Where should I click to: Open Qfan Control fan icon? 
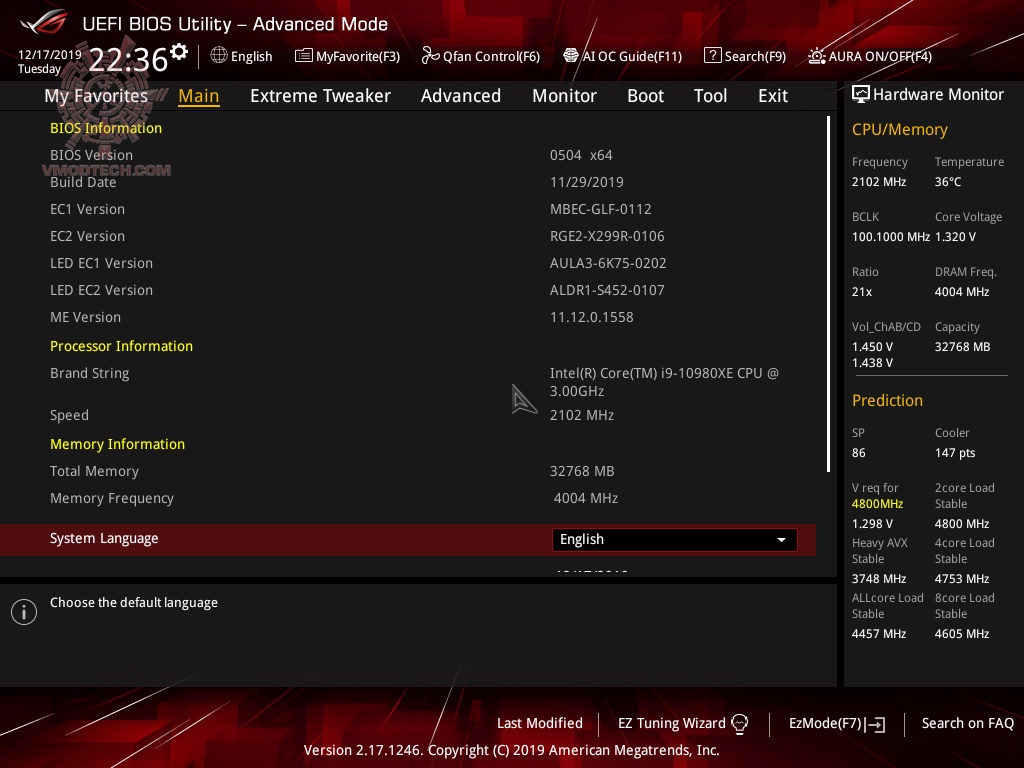click(430, 56)
